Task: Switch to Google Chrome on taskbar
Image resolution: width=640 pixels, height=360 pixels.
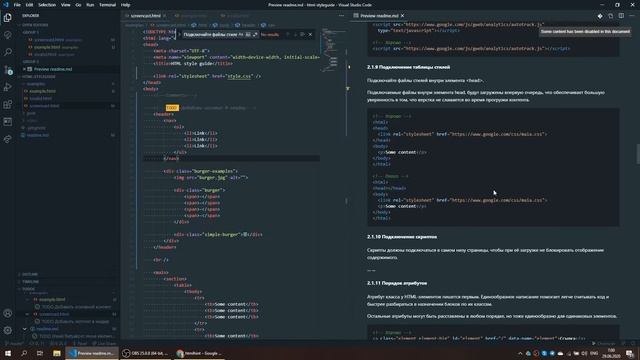Action: 199,353
